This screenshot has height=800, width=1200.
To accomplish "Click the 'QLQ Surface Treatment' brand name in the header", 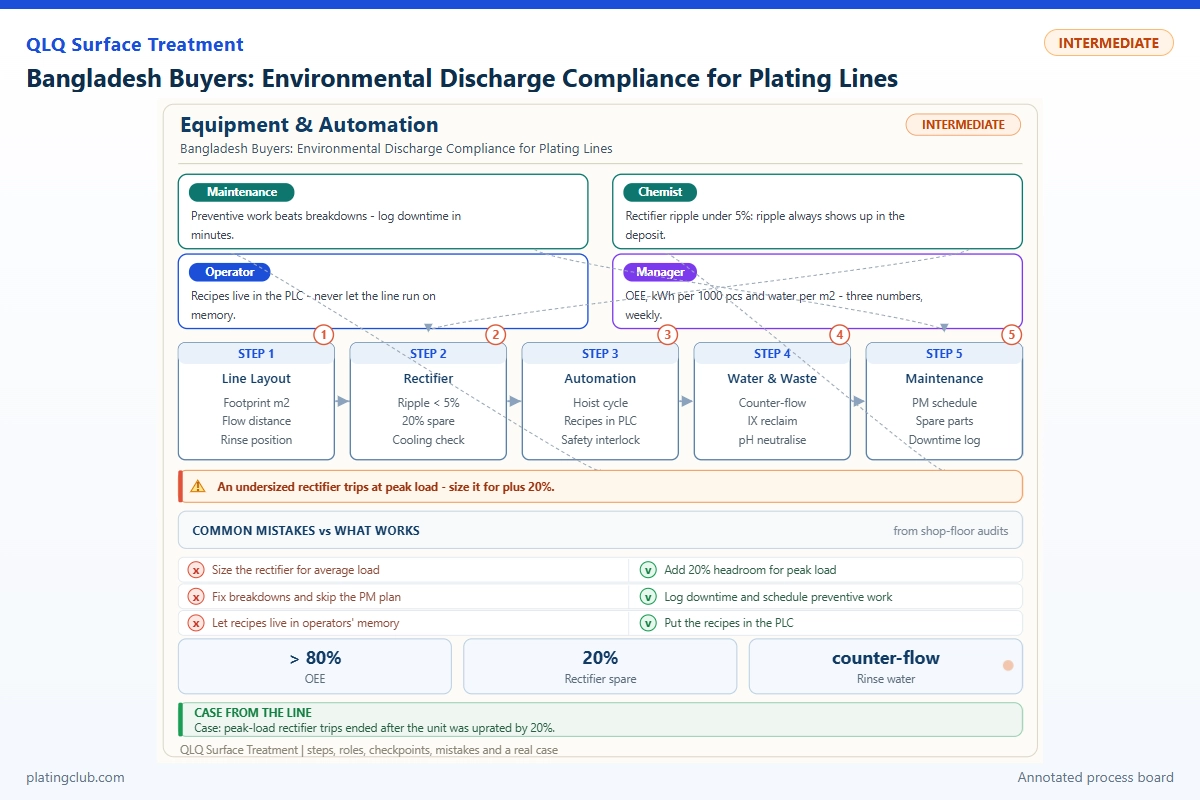I will click(135, 45).
